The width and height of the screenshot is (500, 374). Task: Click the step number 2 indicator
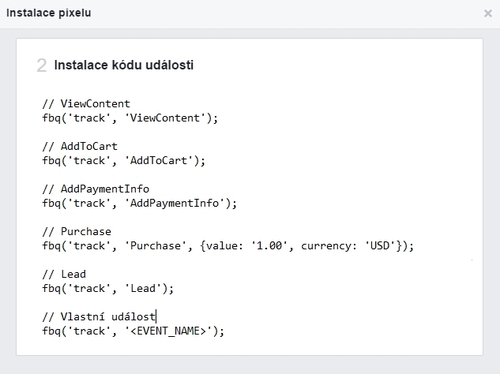(42, 65)
